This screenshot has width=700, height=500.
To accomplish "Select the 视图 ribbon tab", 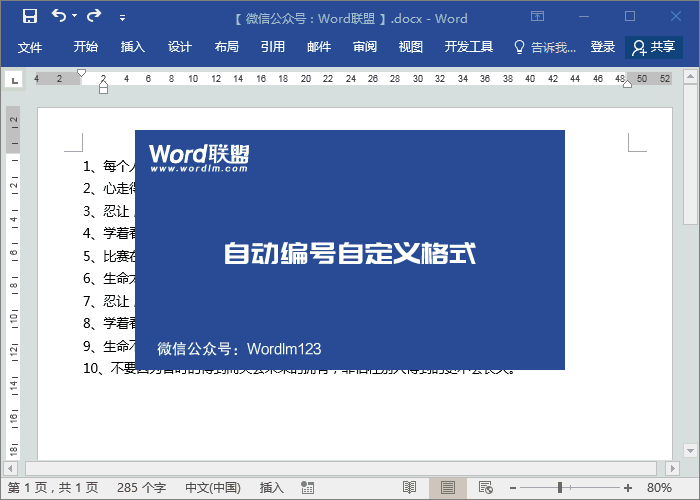I will click(411, 47).
